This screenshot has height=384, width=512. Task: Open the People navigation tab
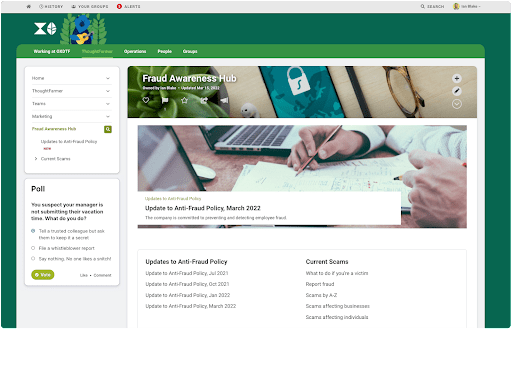165,51
